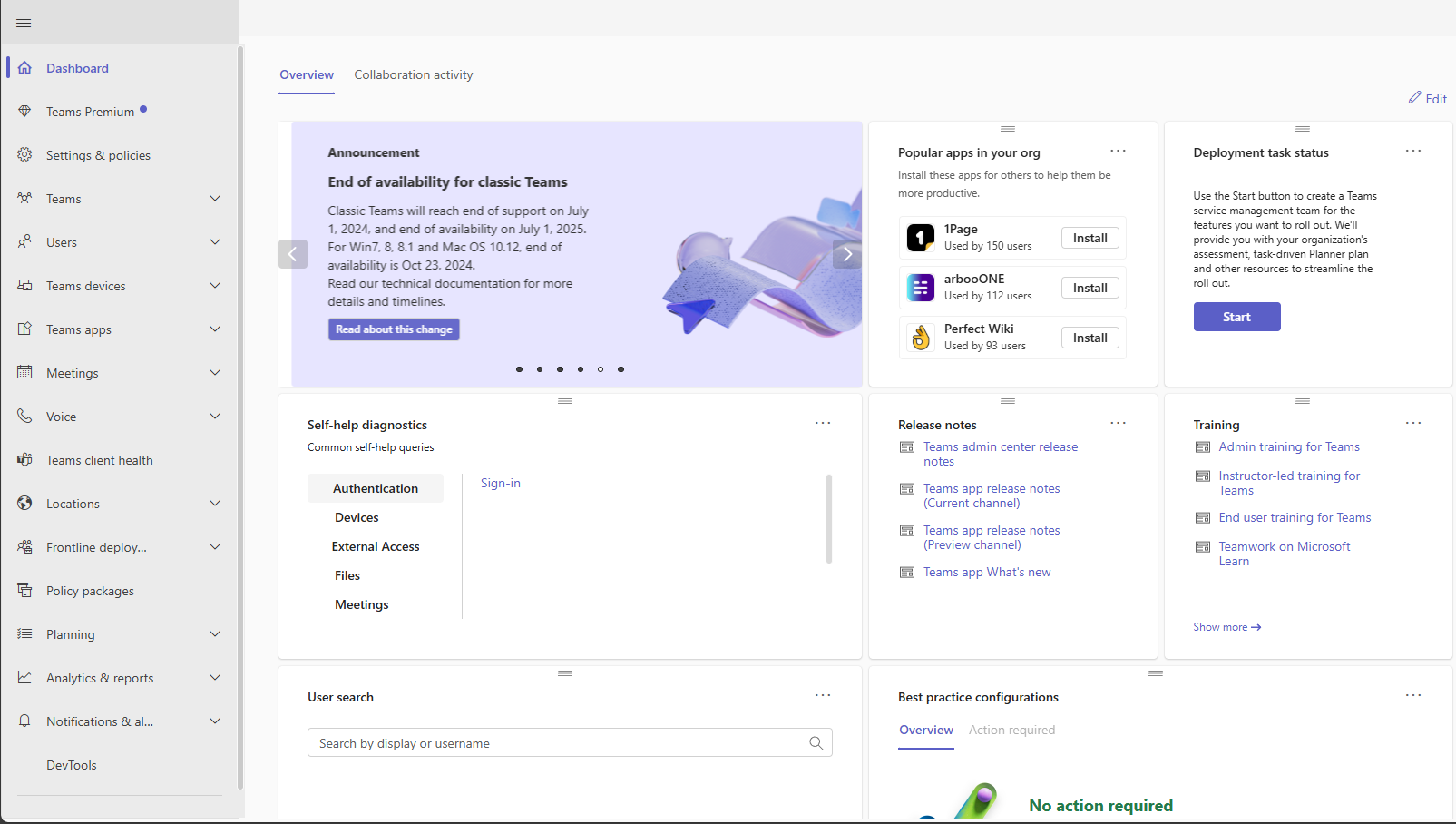Click the search magnifier in User search
Image resolution: width=1456 pixels, height=824 pixels.
tap(816, 743)
